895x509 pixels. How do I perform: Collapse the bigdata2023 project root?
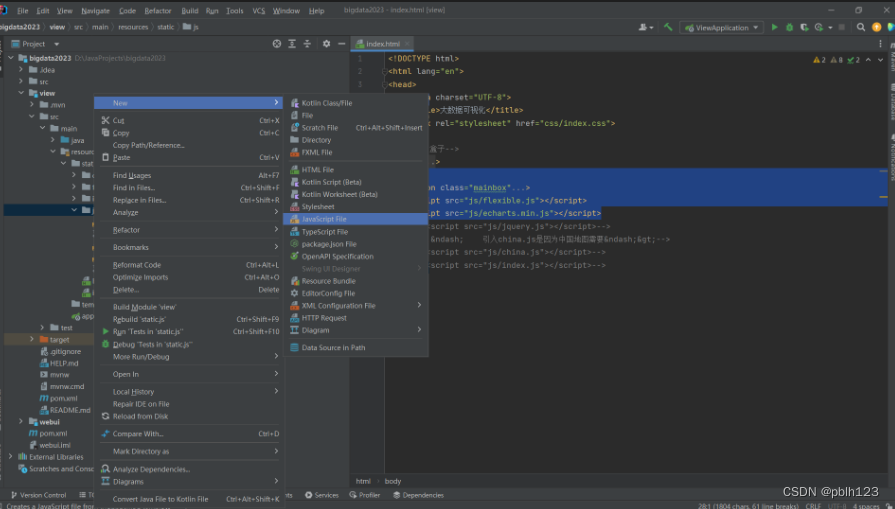11,58
